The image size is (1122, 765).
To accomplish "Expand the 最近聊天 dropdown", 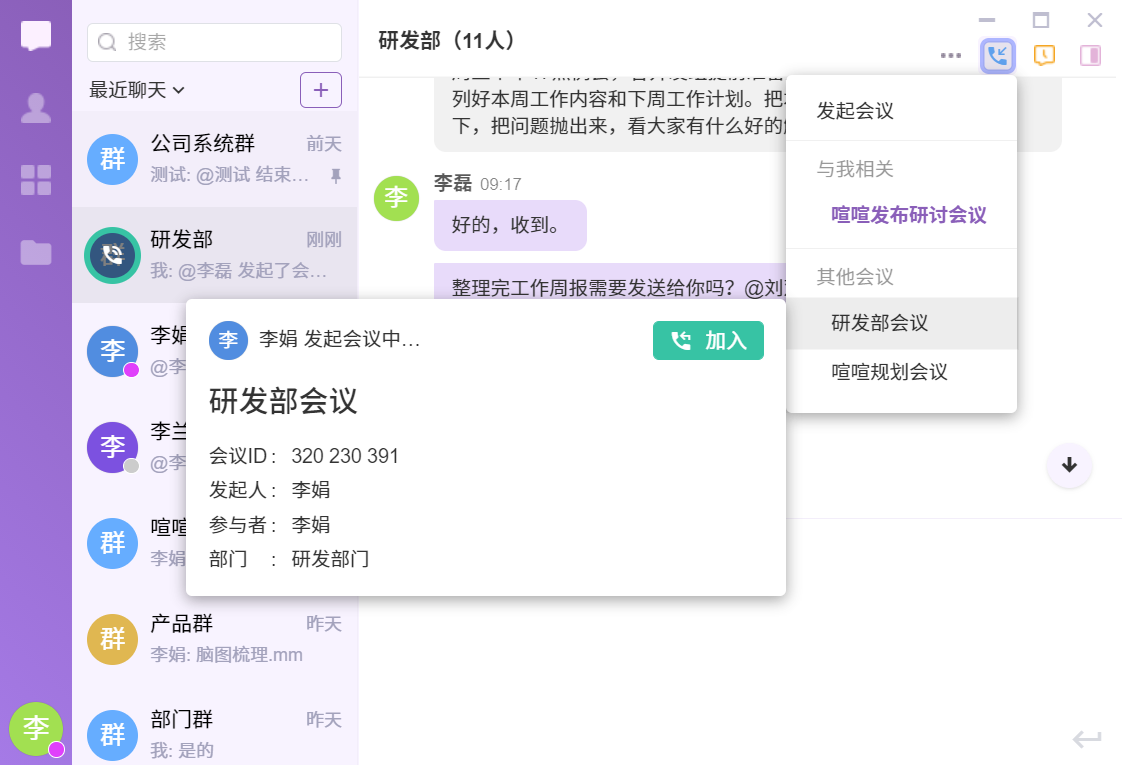I will point(137,90).
